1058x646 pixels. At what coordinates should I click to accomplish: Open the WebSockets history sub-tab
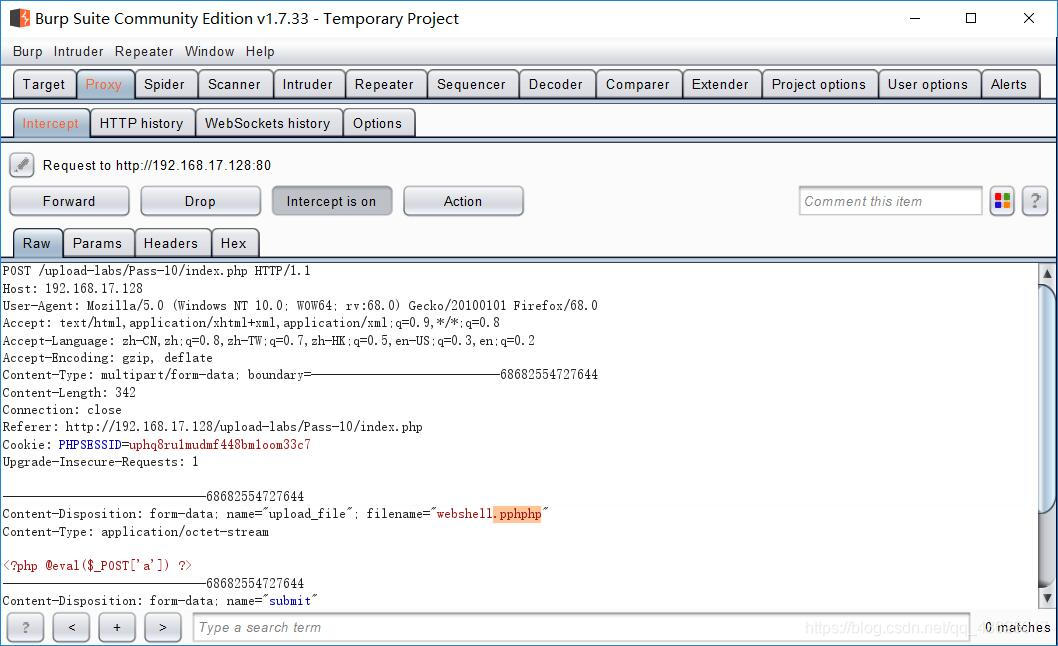pos(268,123)
